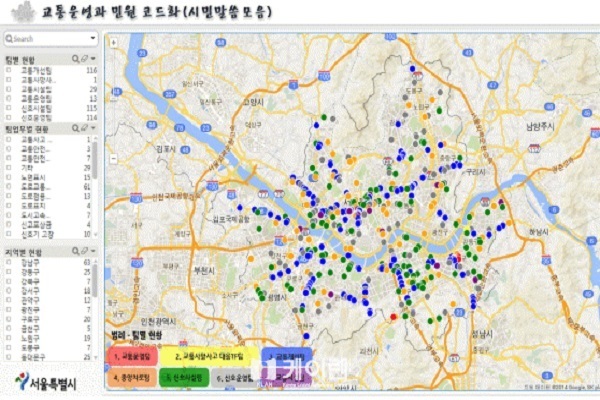Click the green legend item 5 신호시설팀
This screenshot has height=400, width=600.
[x=184, y=378]
